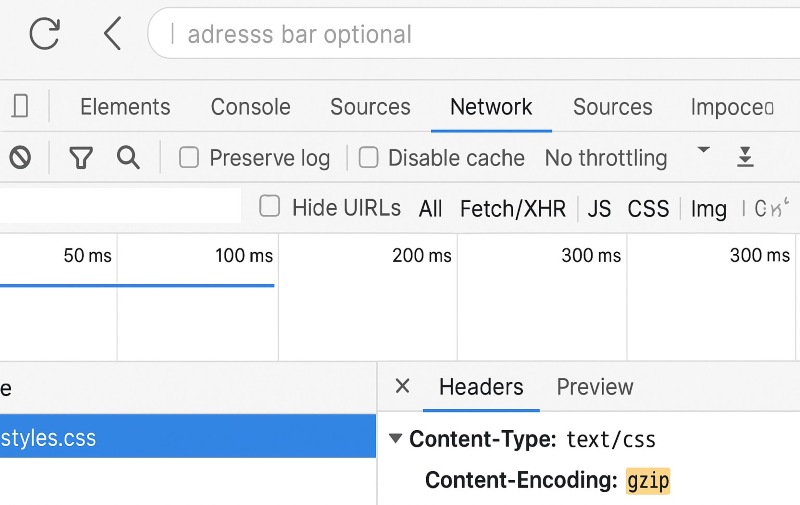Click the throttling dropdown arrow
Viewport: 800px width, 505px height.
[704, 150]
